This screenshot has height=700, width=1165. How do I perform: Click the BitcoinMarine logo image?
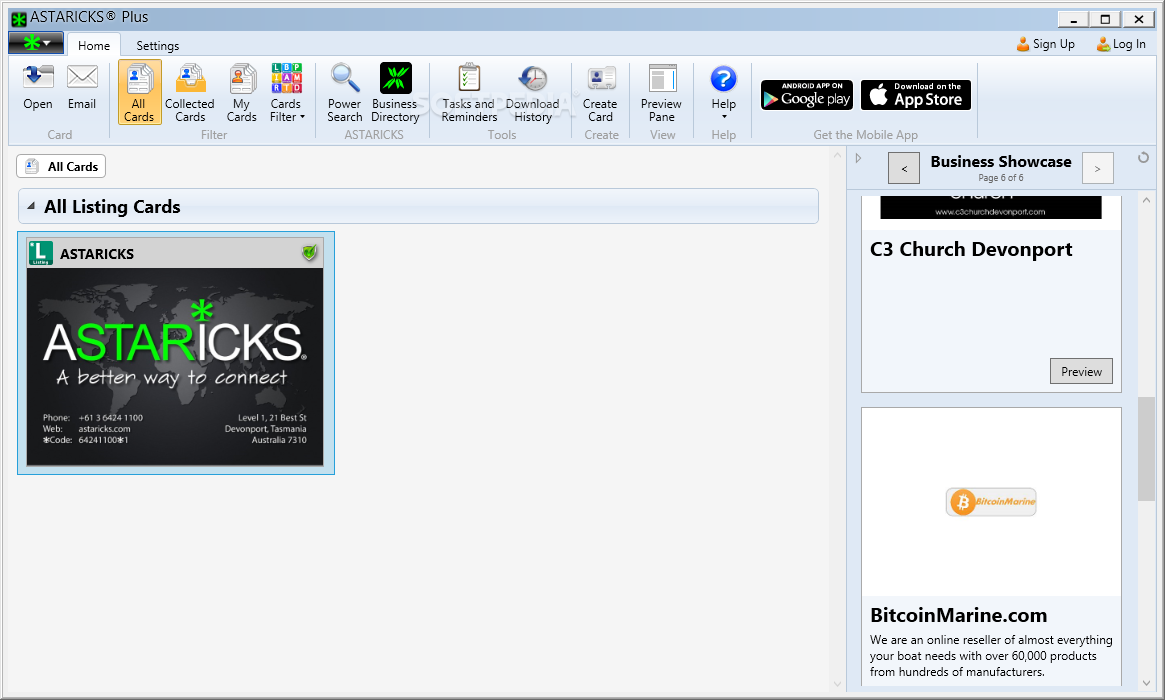991,502
